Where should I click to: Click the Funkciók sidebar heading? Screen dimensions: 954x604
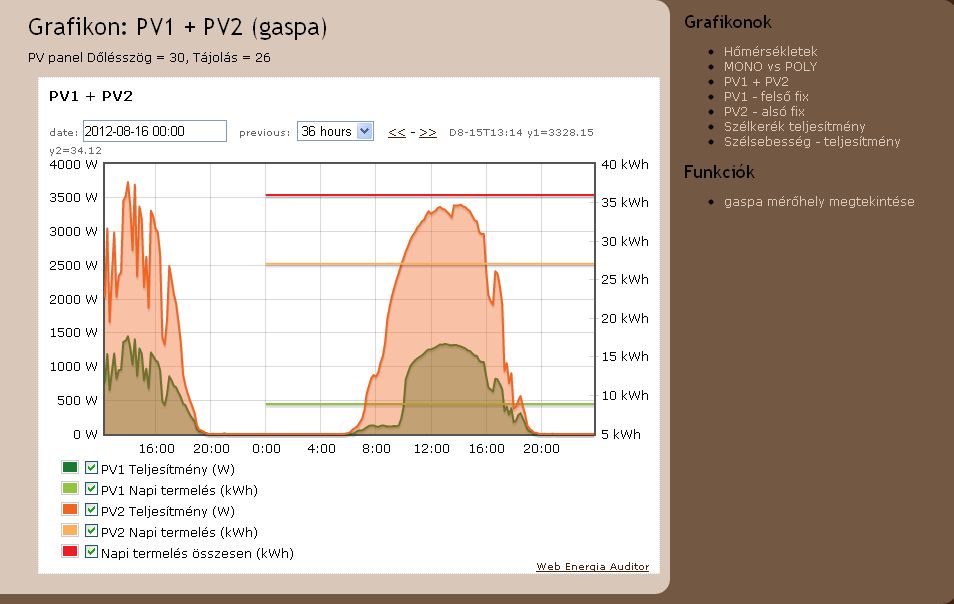[719, 172]
